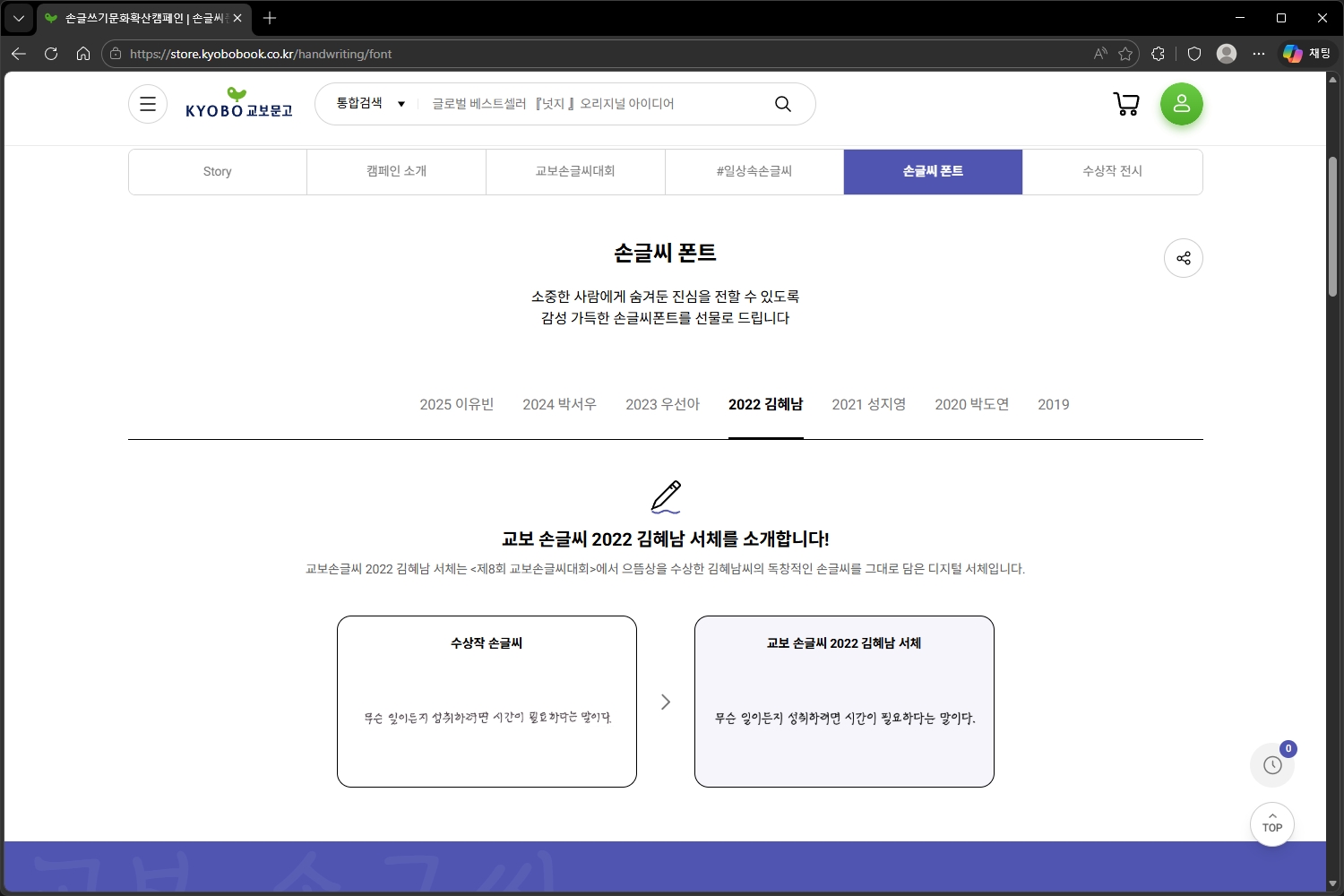Click the 손글씨 폰트 page heading
Viewport: 1344px width, 896px height.
(x=665, y=254)
